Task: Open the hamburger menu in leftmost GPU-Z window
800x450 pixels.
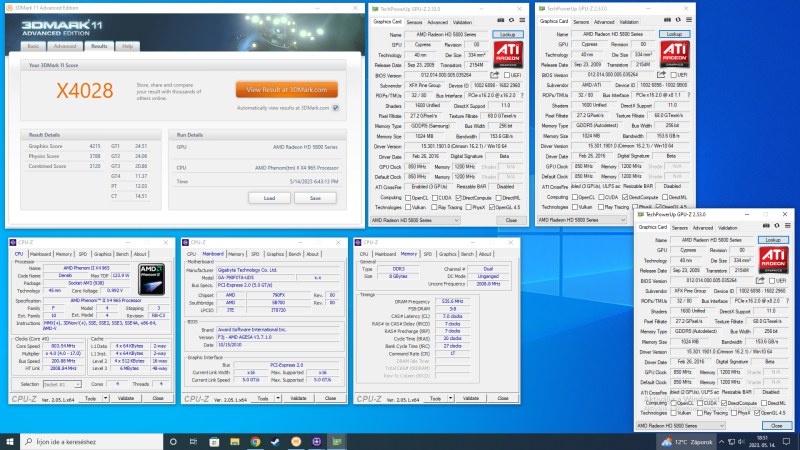Action: (522, 20)
